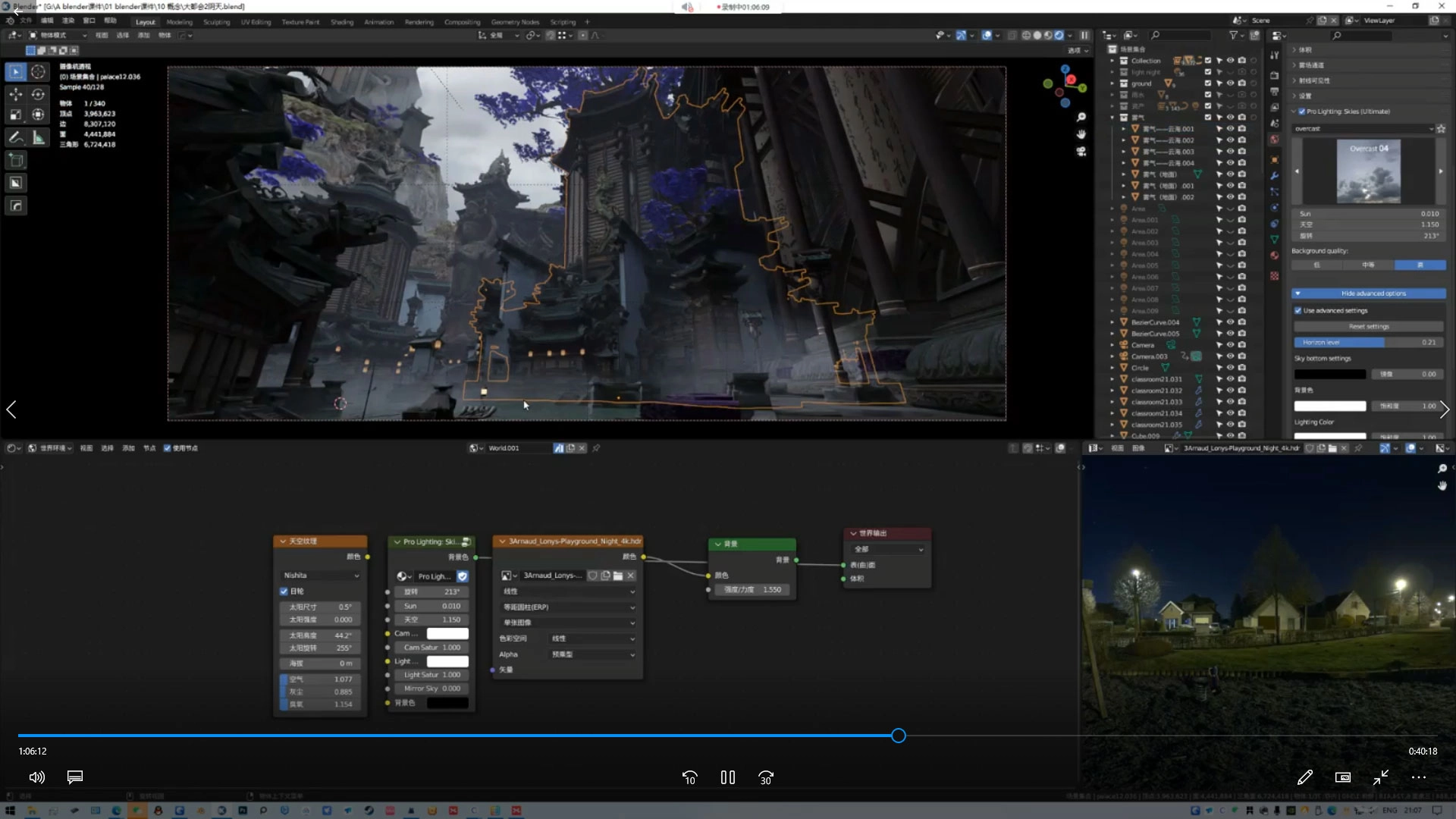Hide the Camera object with eye icon
Image resolution: width=1456 pixels, height=819 pixels.
click(1230, 345)
